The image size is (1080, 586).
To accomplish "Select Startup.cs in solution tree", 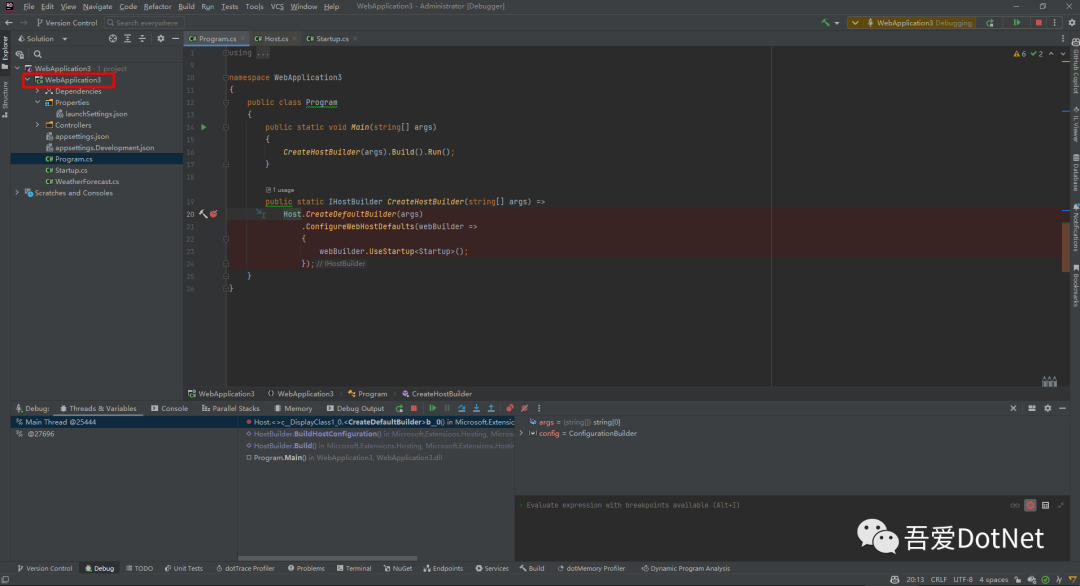I will pyautogui.click(x=71, y=170).
